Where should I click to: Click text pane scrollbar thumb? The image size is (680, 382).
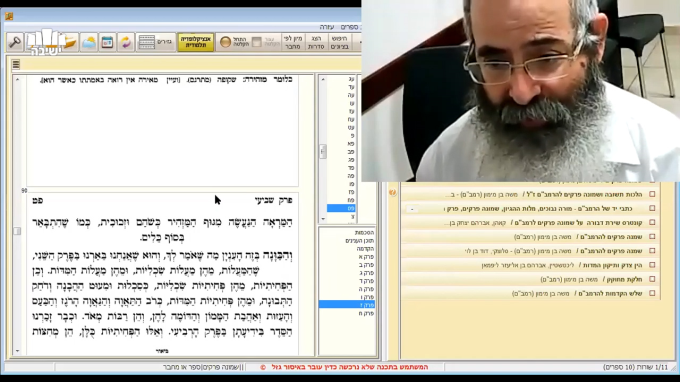17,231
